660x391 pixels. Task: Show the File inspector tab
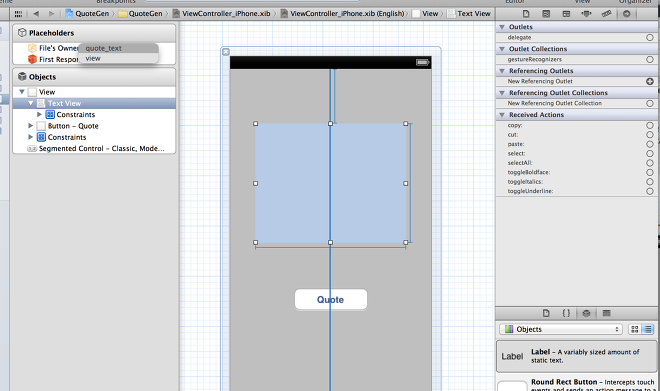pos(526,14)
